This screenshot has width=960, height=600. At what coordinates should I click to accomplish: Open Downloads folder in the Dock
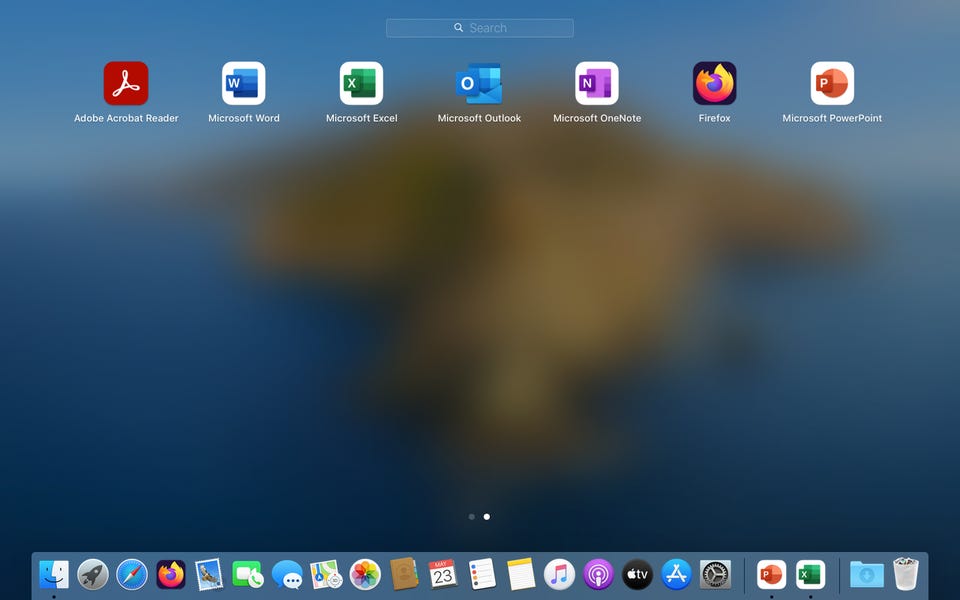pos(867,575)
